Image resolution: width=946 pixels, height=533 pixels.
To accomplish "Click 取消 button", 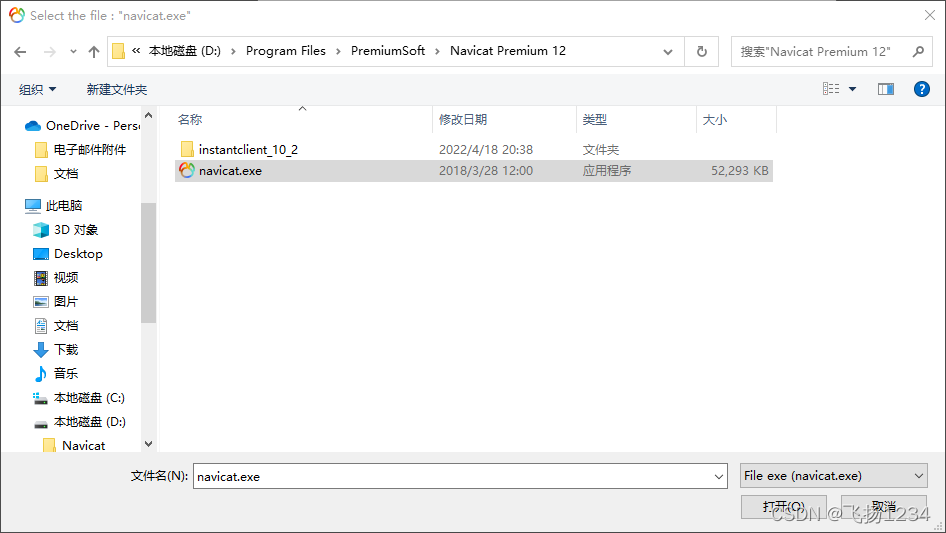I will tap(884, 506).
